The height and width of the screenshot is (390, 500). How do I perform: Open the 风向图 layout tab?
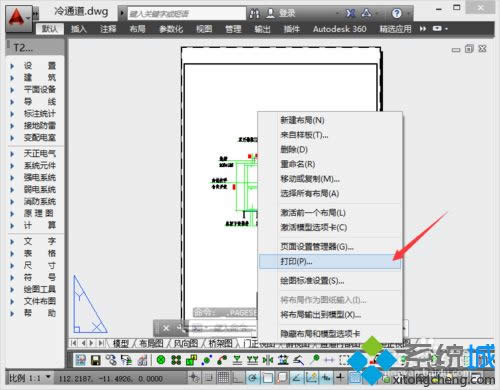click(186, 343)
